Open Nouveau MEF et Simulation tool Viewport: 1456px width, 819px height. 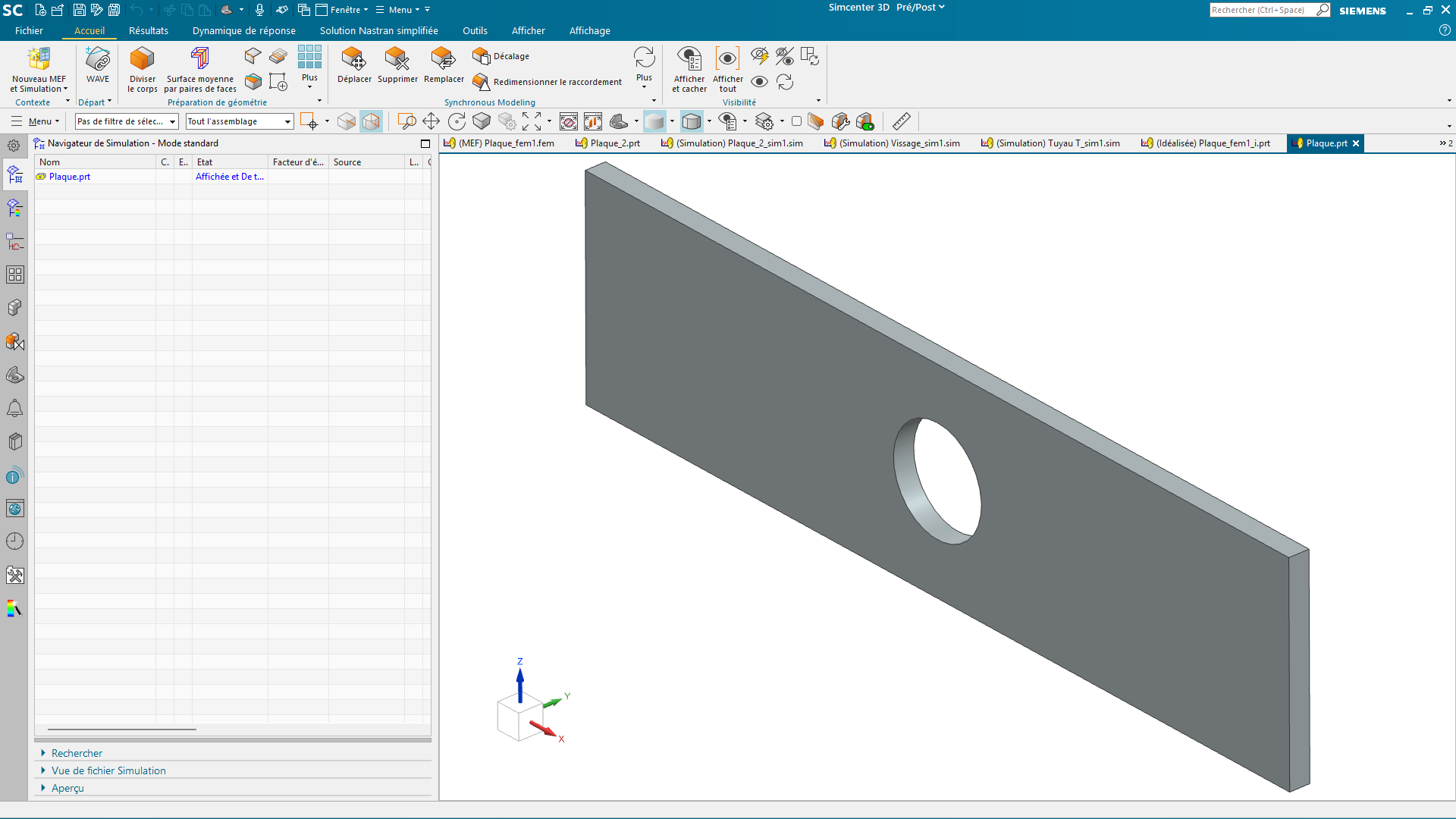pyautogui.click(x=39, y=69)
